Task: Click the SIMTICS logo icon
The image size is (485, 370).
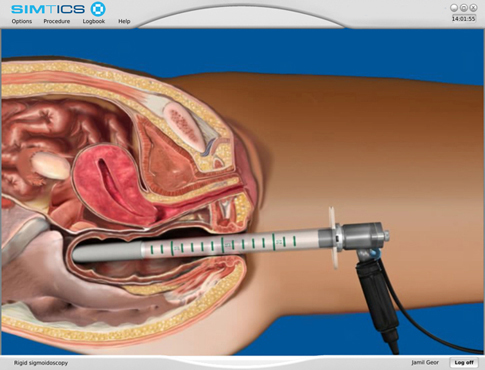Action: 98,9
